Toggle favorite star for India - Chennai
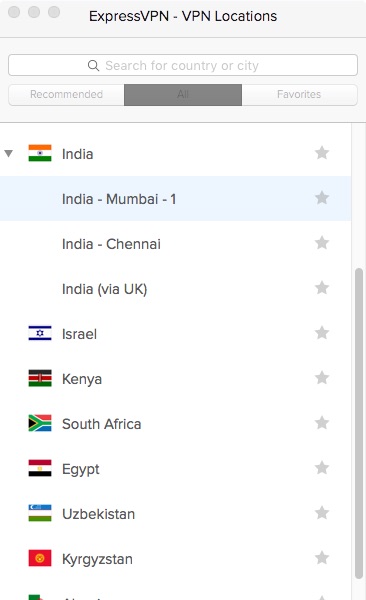The height and width of the screenshot is (600, 366). coord(322,243)
